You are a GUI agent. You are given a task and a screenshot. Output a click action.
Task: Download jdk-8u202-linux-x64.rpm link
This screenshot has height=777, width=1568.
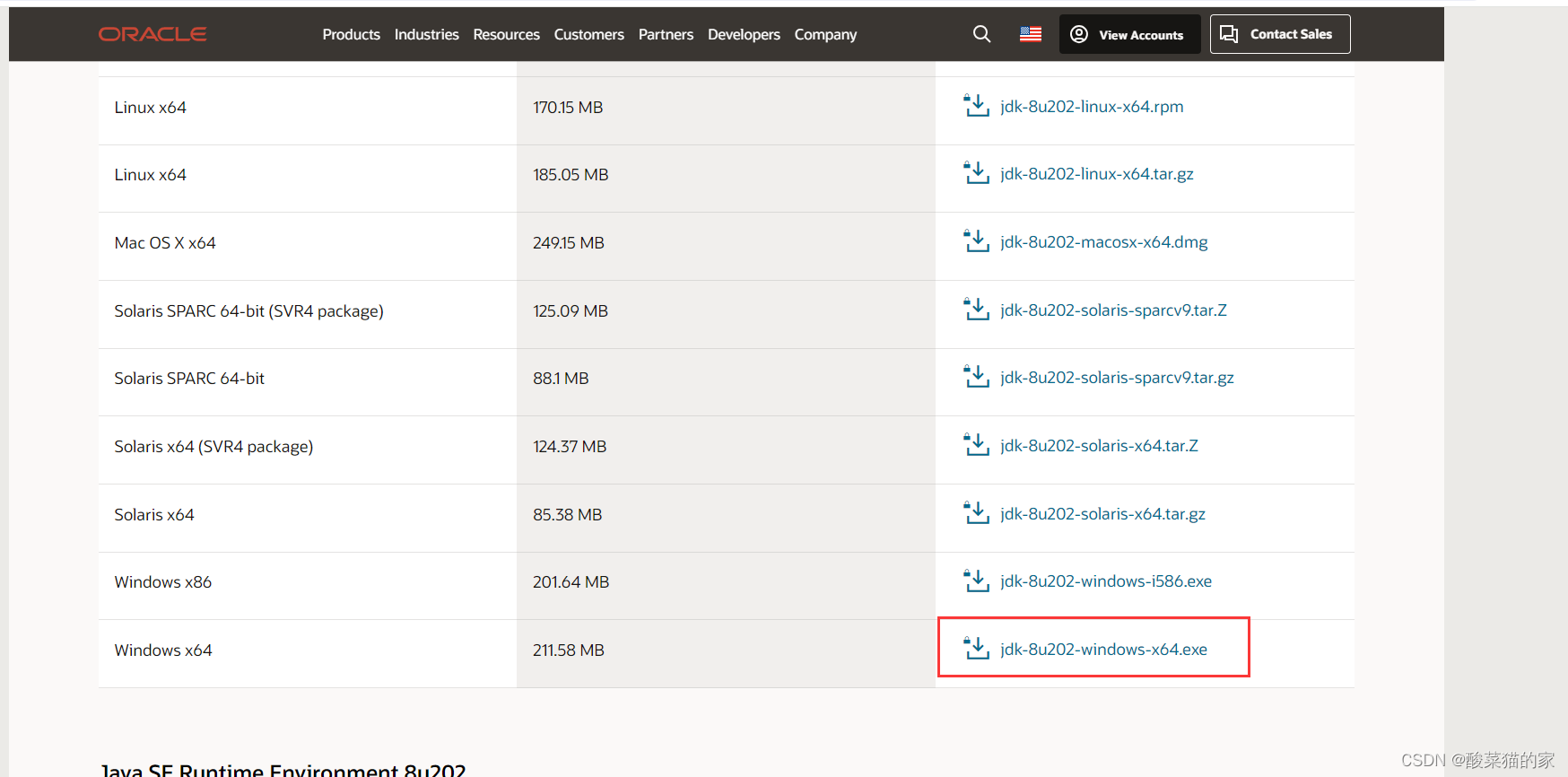[1092, 106]
